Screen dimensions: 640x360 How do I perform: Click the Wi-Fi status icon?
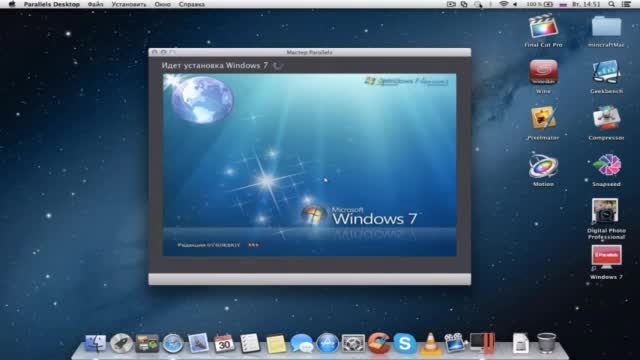click(504, 4)
